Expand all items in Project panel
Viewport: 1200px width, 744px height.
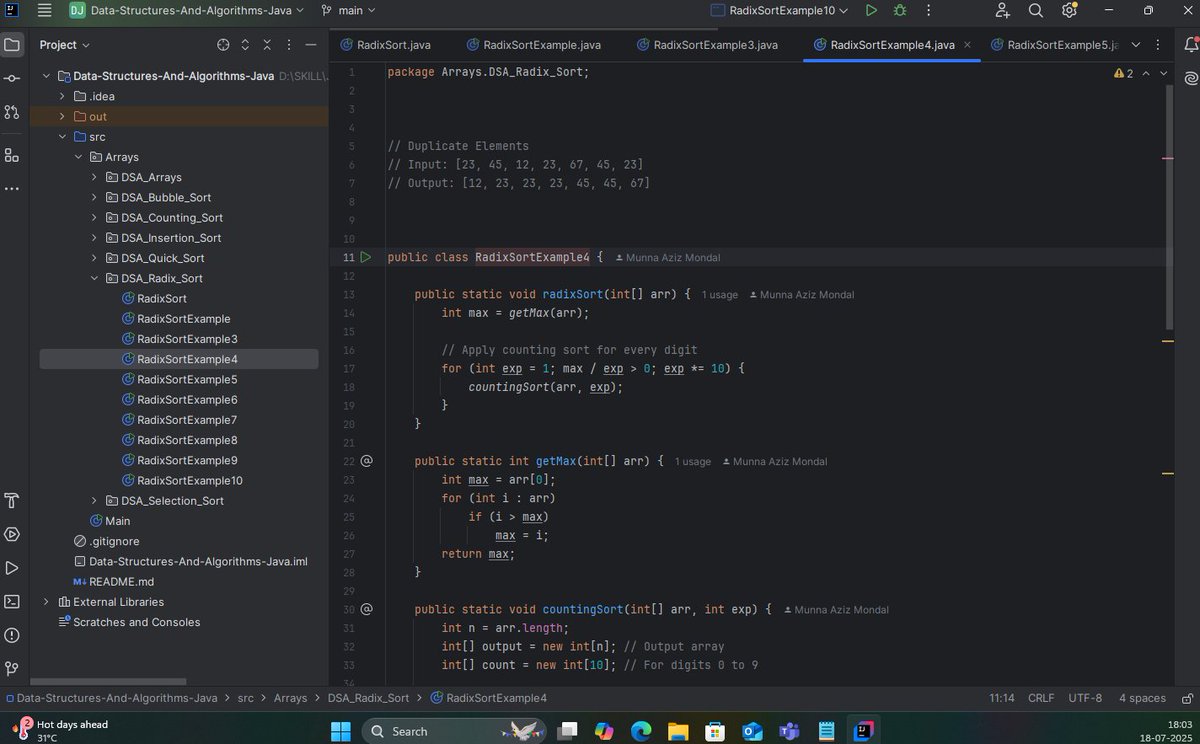pyautogui.click(x=245, y=45)
